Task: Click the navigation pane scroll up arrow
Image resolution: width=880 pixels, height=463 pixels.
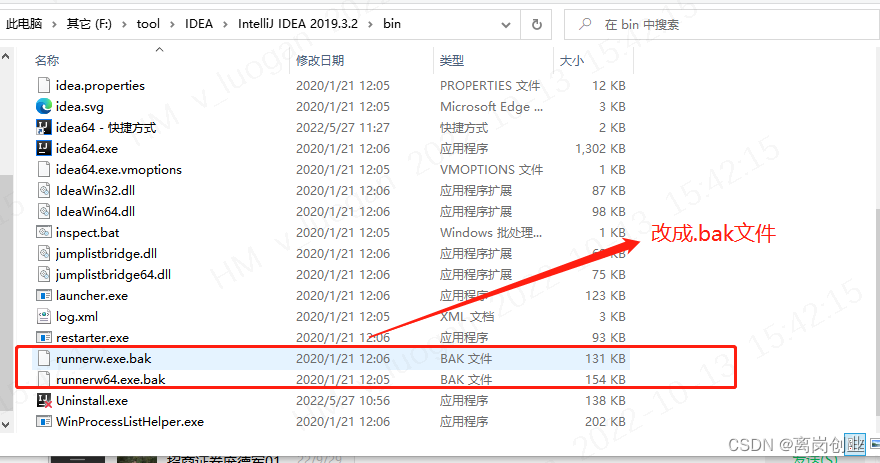Action: click(x=6, y=56)
